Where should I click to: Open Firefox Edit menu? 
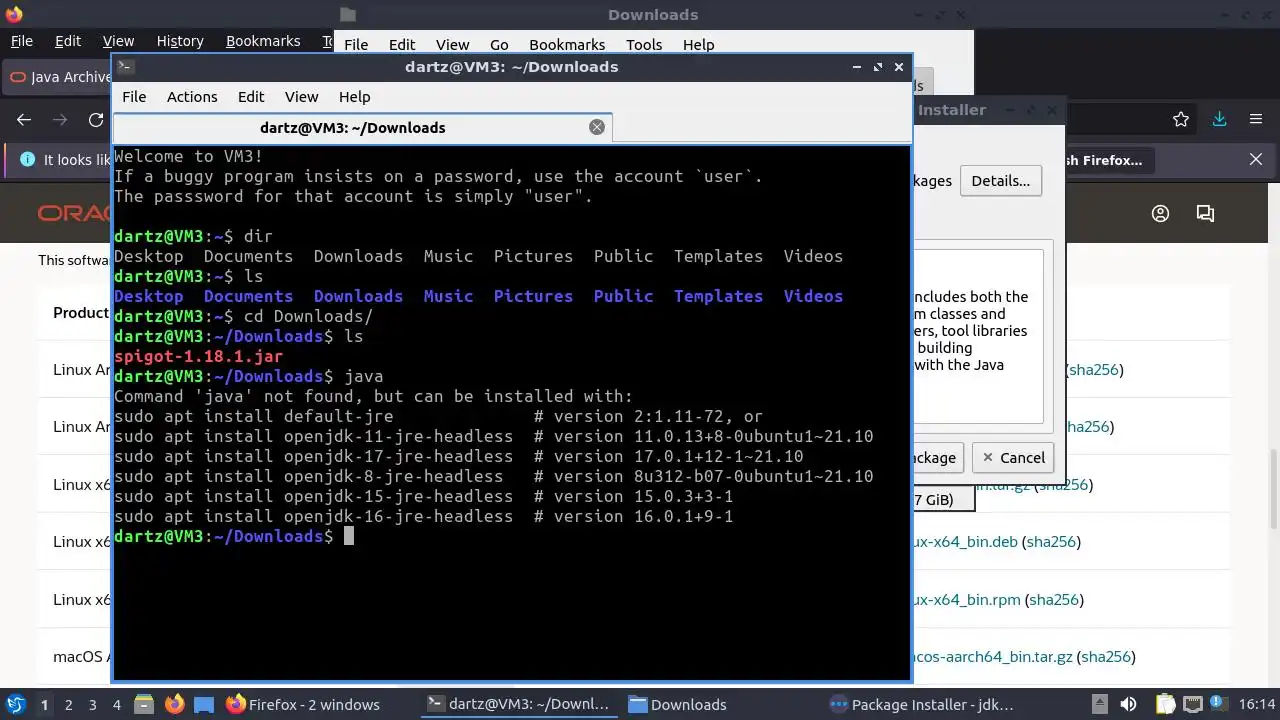pos(68,41)
